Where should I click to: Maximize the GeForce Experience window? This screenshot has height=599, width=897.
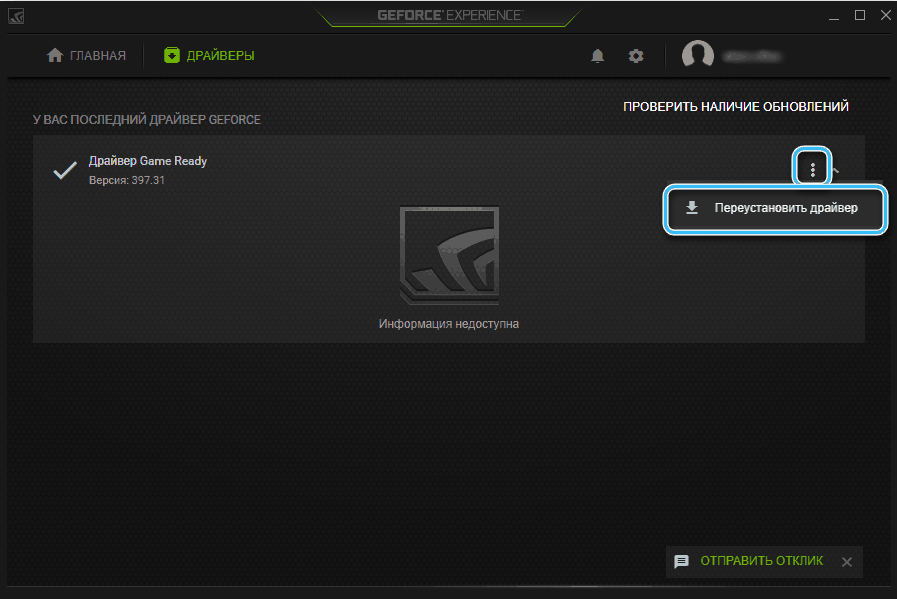coord(859,16)
